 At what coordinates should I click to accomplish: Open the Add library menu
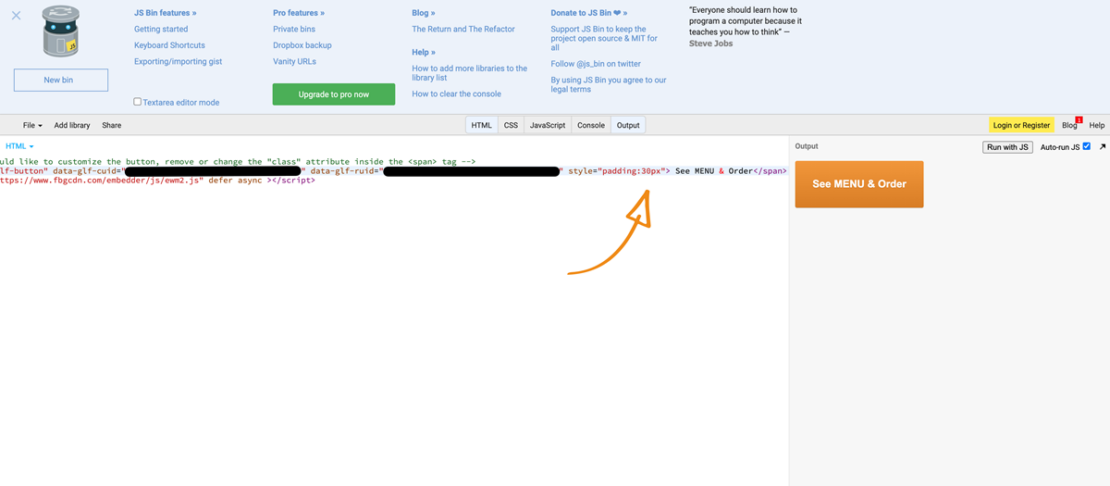[72, 125]
